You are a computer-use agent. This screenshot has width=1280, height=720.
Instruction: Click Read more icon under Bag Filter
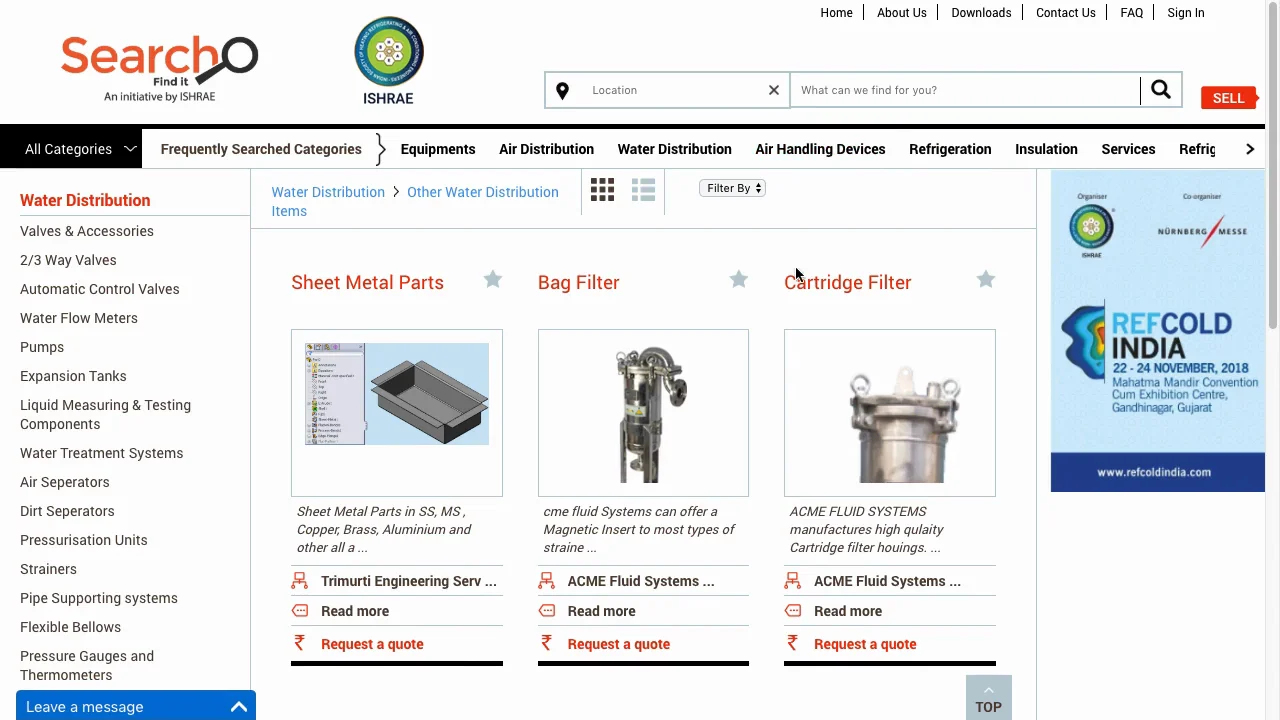[x=546, y=610]
